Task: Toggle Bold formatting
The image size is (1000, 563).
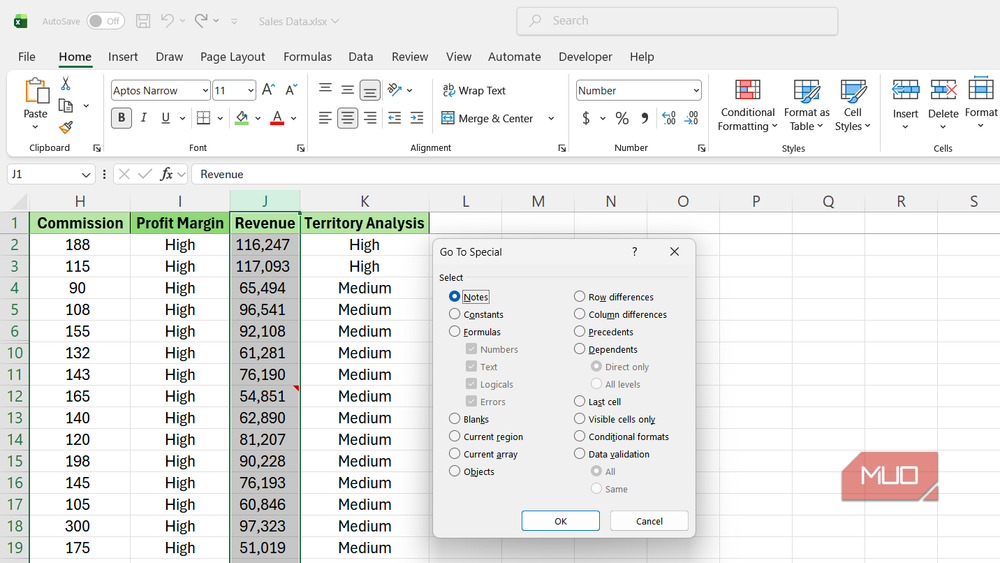Action: pyautogui.click(x=121, y=118)
